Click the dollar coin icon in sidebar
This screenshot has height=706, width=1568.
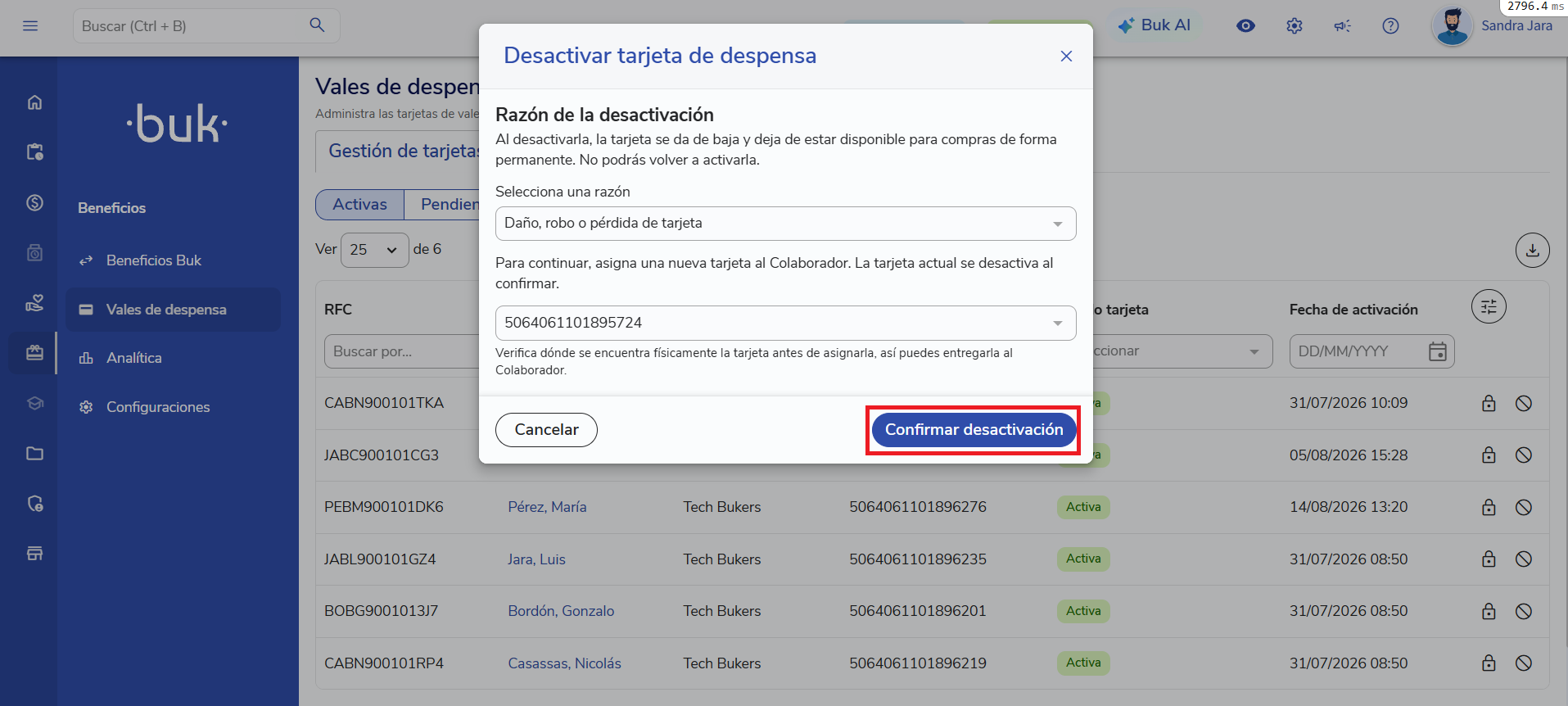[x=34, y=202]
